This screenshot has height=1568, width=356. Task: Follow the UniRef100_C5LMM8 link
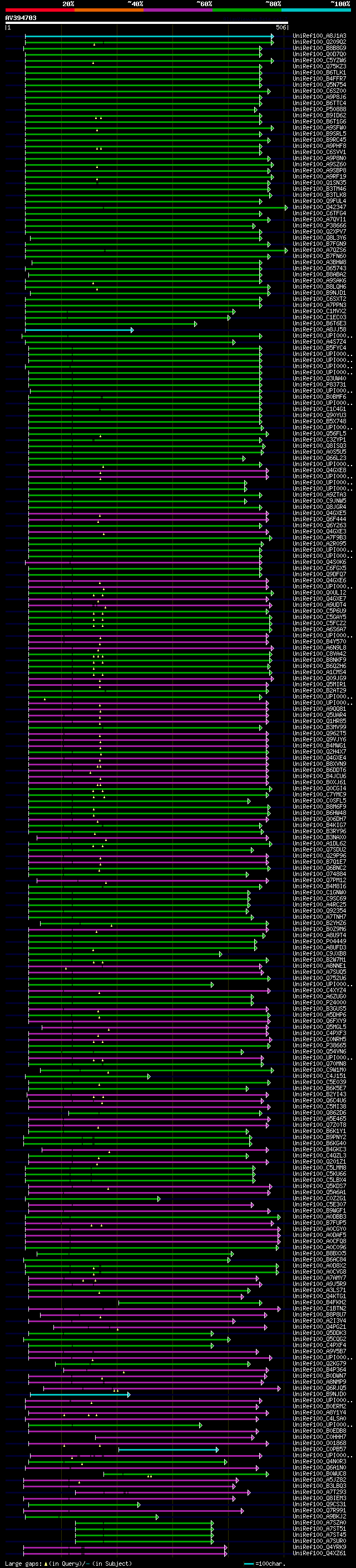tap(319, 1168)
